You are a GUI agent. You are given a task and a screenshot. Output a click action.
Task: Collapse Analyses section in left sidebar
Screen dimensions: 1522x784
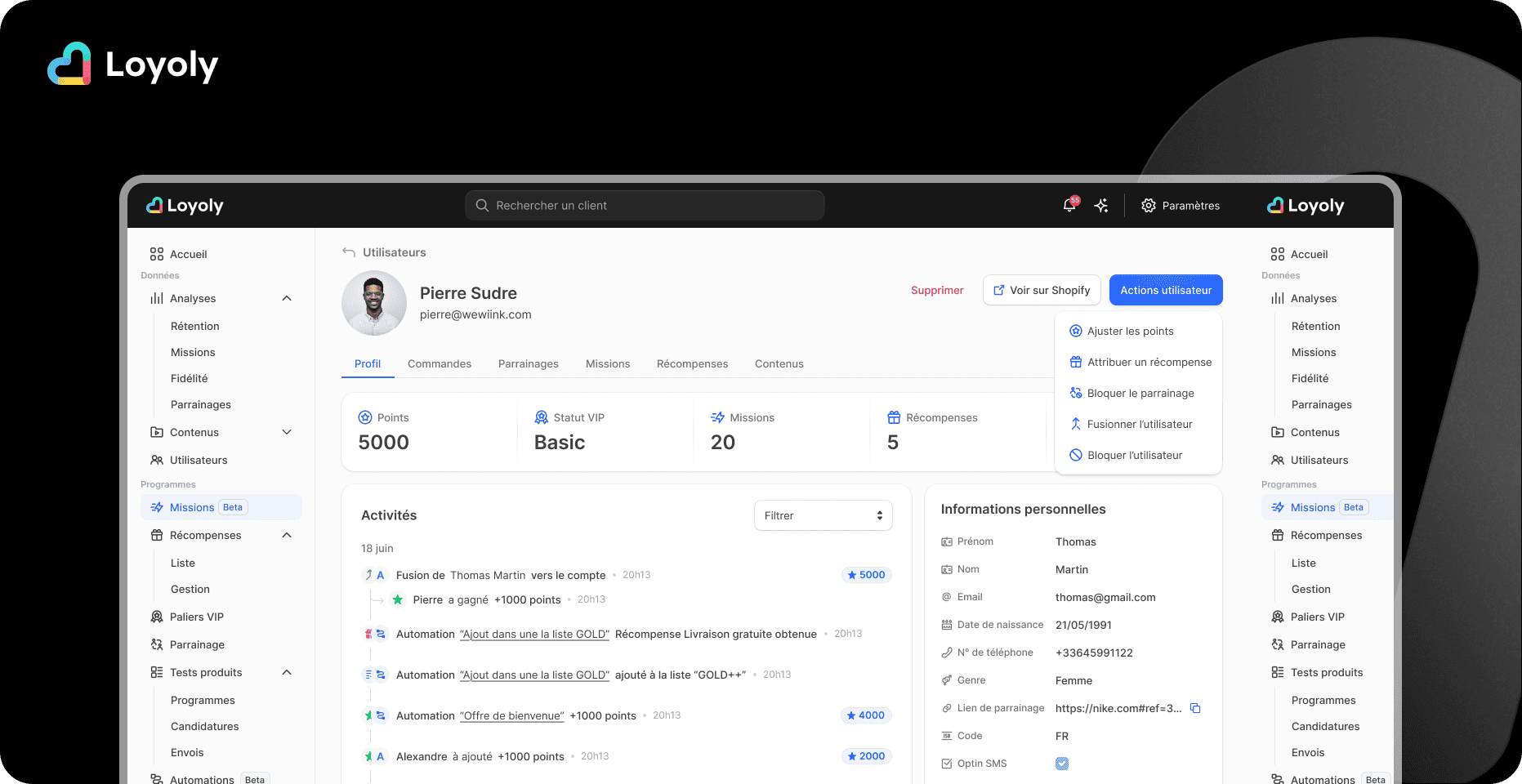(x=287, y=298)
